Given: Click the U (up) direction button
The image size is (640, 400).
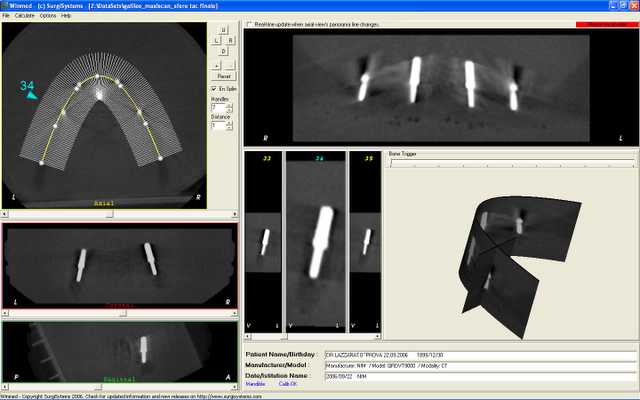Looking at the screenshot, I should pyautogui.click(x=223, y=30).
